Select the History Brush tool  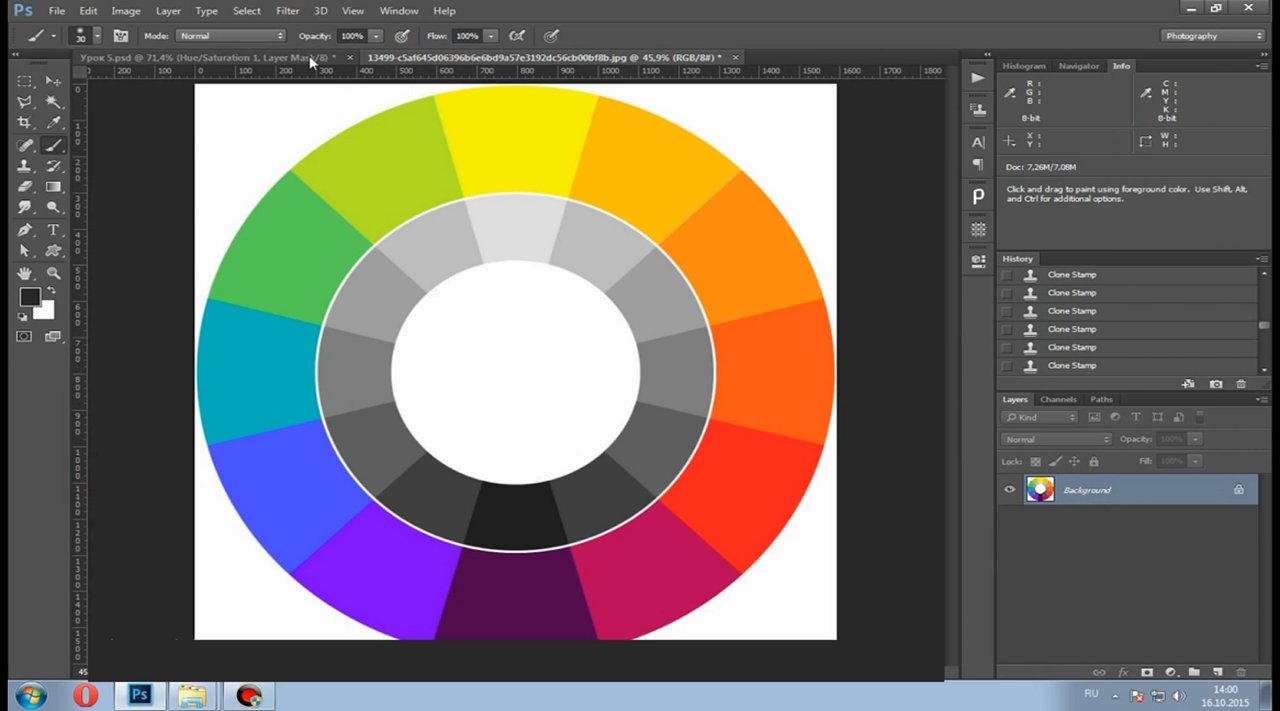coord(53,166)
